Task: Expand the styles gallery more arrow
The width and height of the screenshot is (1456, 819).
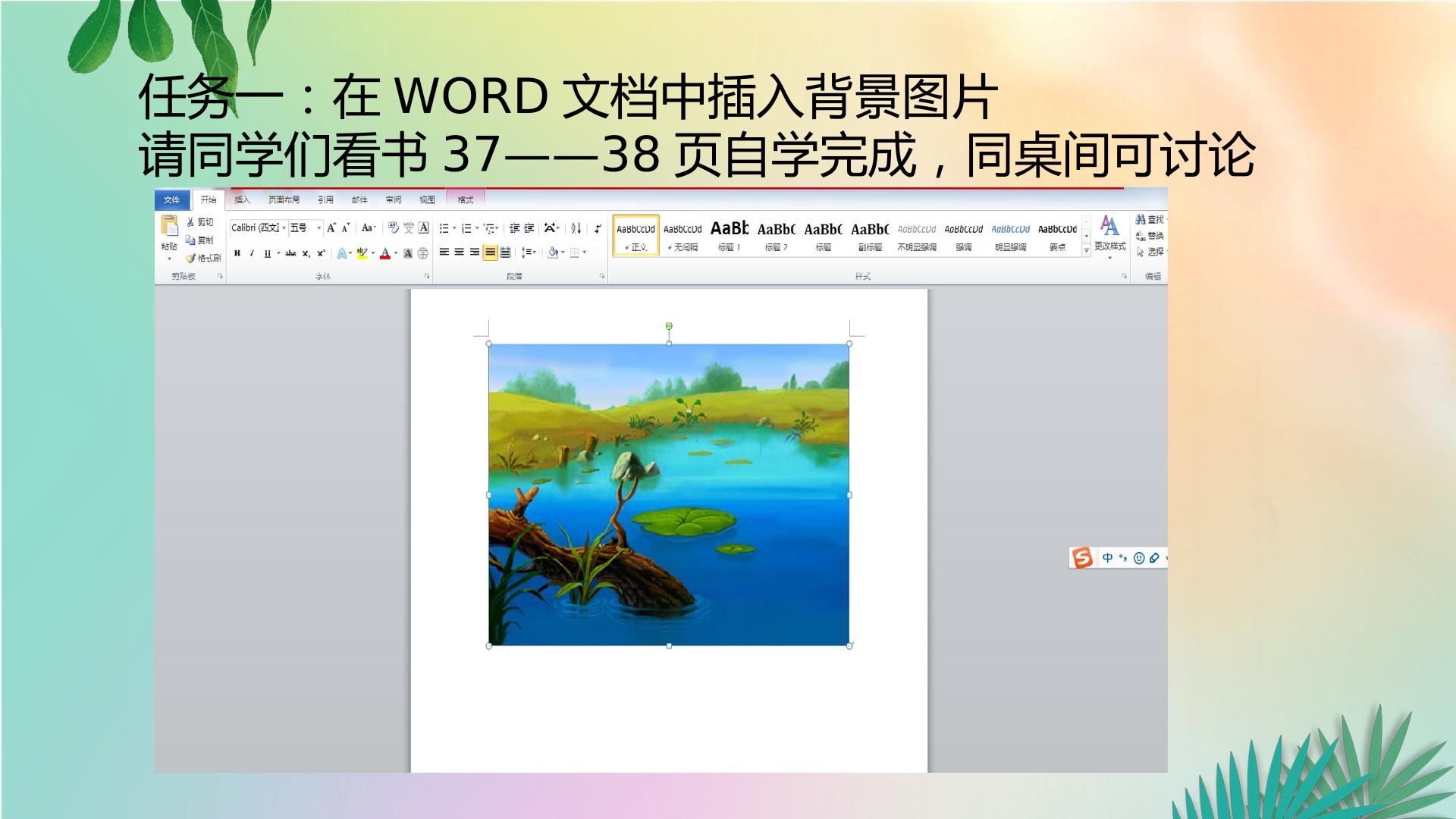Action: (x=1086, y=250)
